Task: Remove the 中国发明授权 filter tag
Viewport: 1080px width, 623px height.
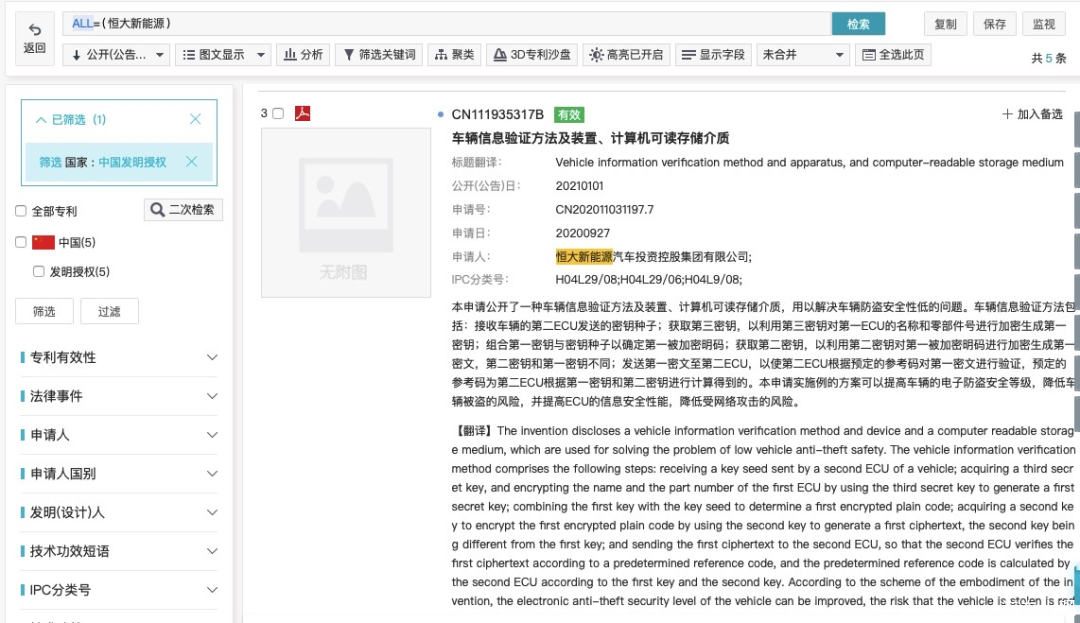Action: tap(191, 162)
